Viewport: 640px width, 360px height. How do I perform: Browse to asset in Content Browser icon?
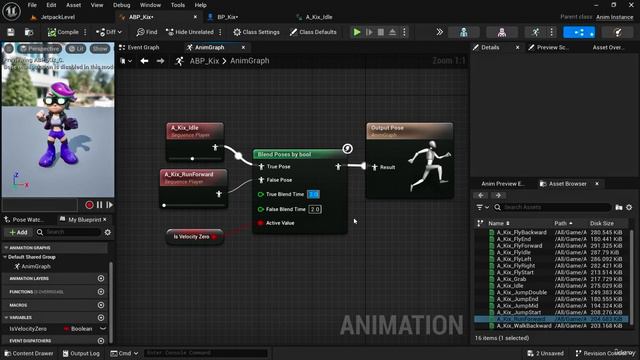point(29,32)
